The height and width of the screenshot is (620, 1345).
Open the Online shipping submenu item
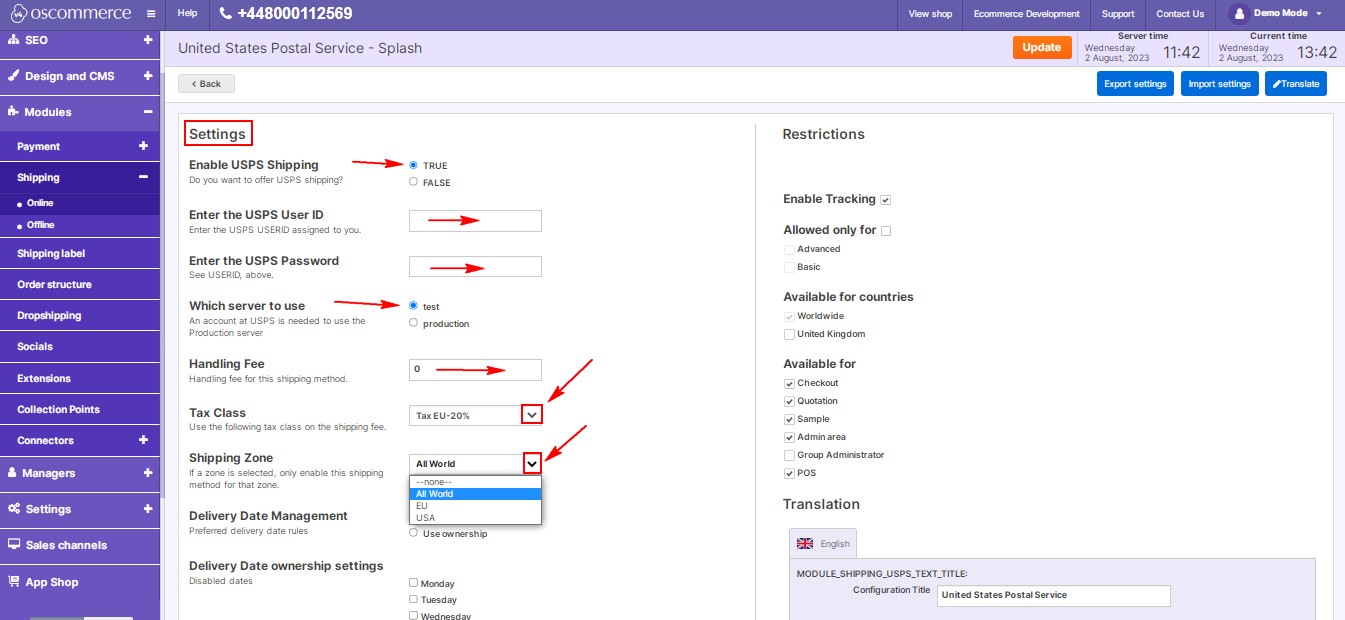40,203
